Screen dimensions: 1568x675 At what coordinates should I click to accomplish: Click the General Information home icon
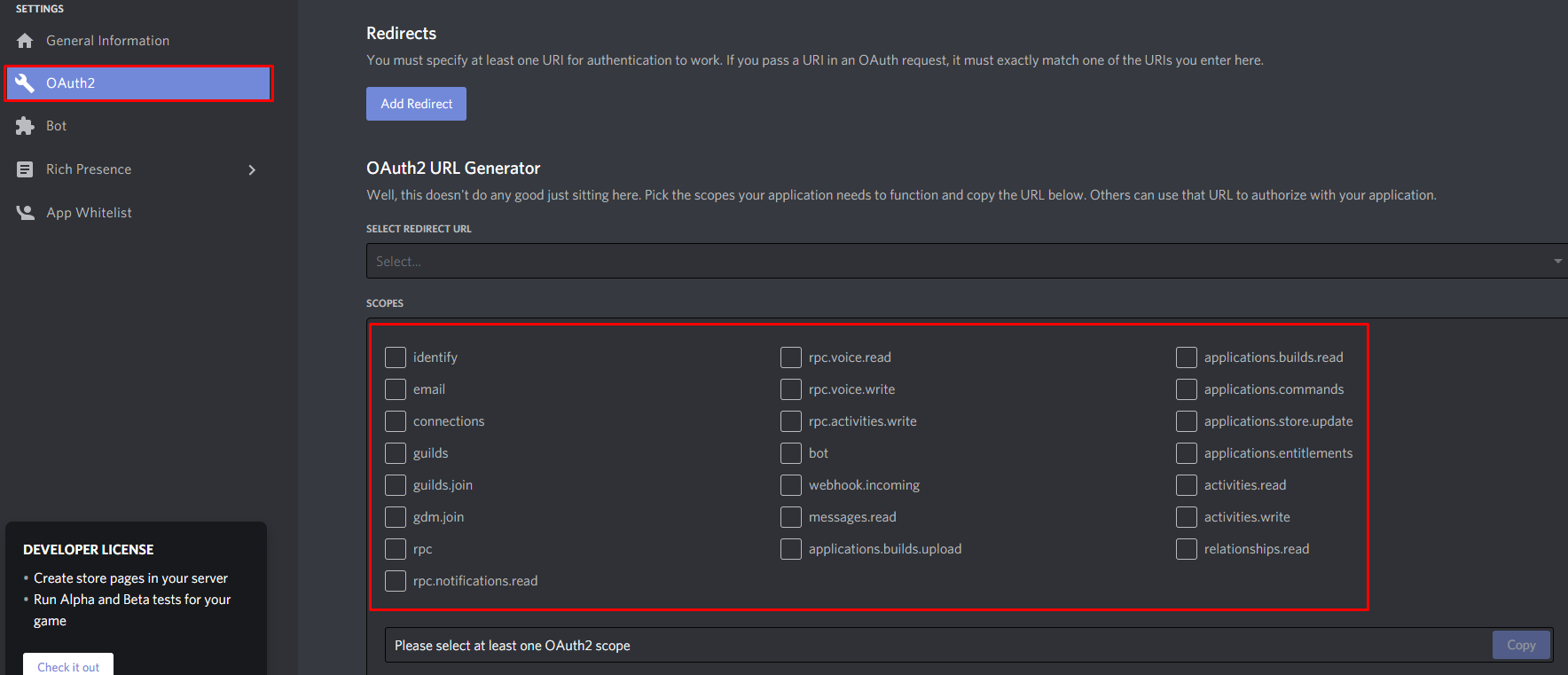25,41
